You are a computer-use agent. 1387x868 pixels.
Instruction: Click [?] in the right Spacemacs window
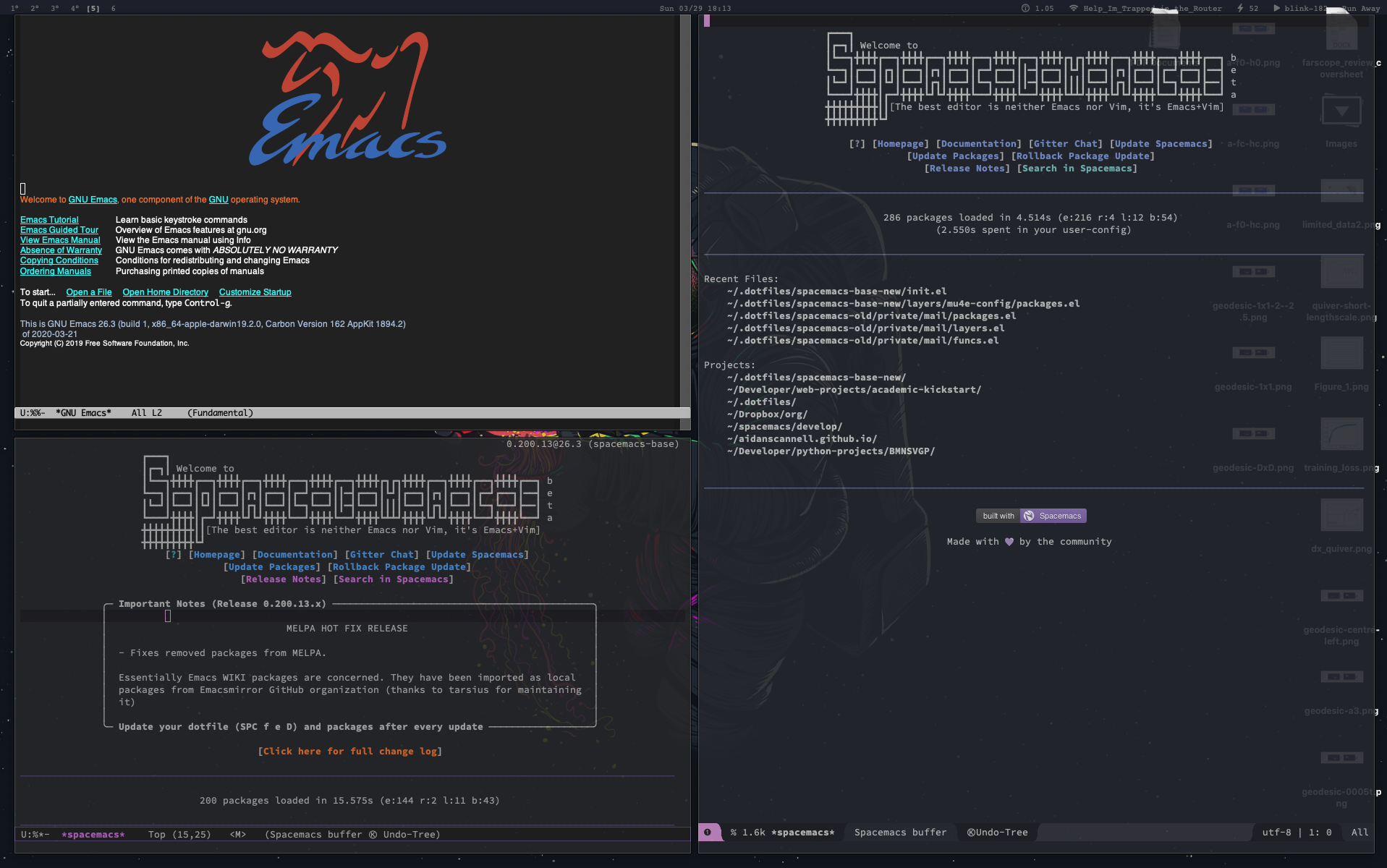tap(857, 144)
